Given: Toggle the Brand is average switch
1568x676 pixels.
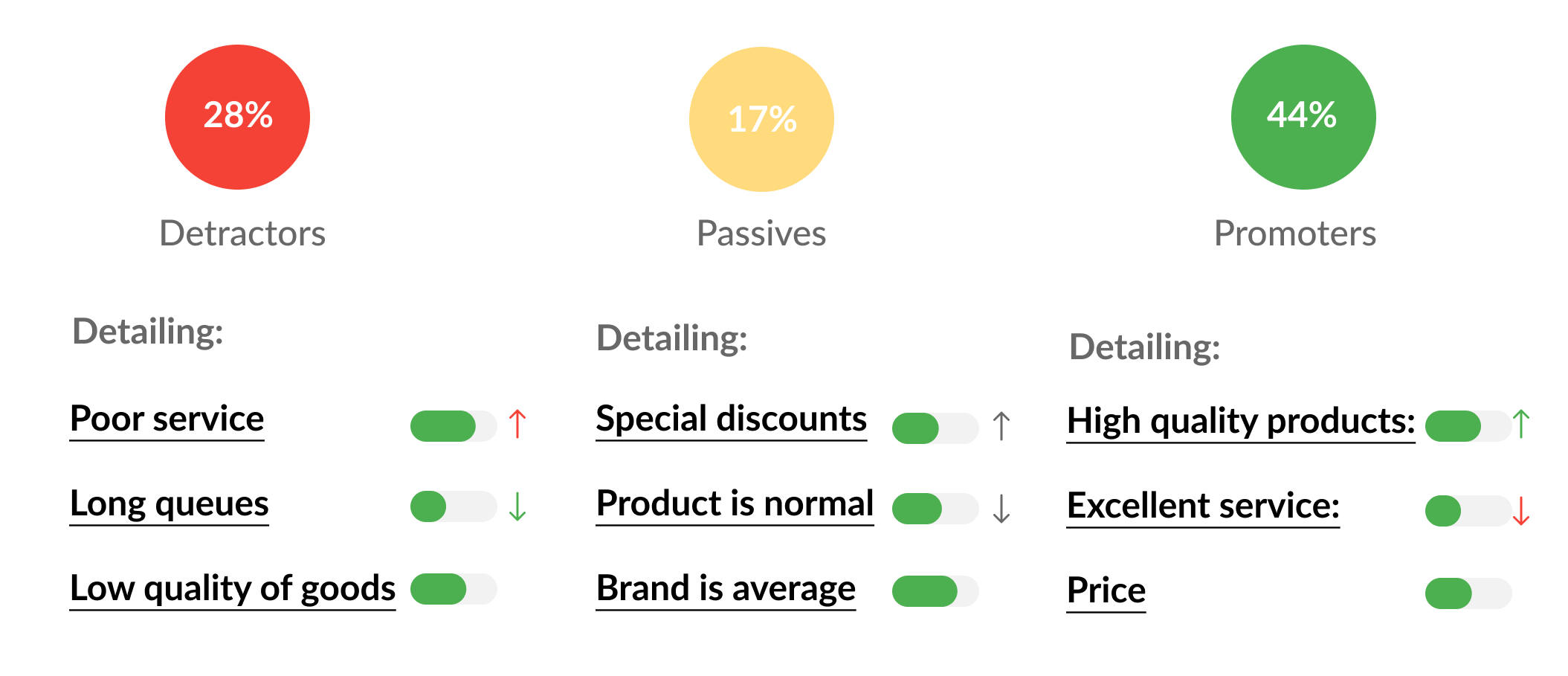Looking at the screenshot, I should (935, 591).
